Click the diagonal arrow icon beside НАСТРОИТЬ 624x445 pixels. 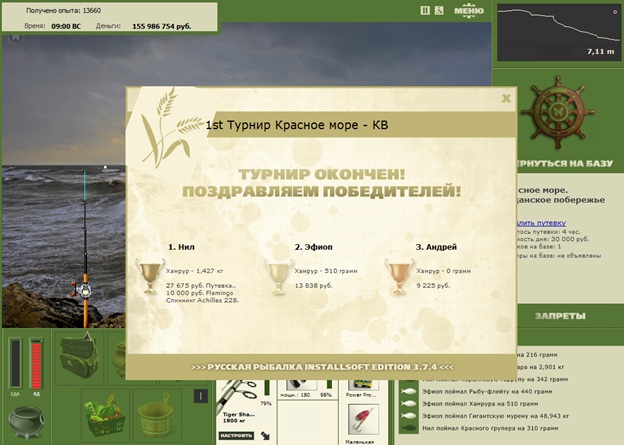click(265, 435)
